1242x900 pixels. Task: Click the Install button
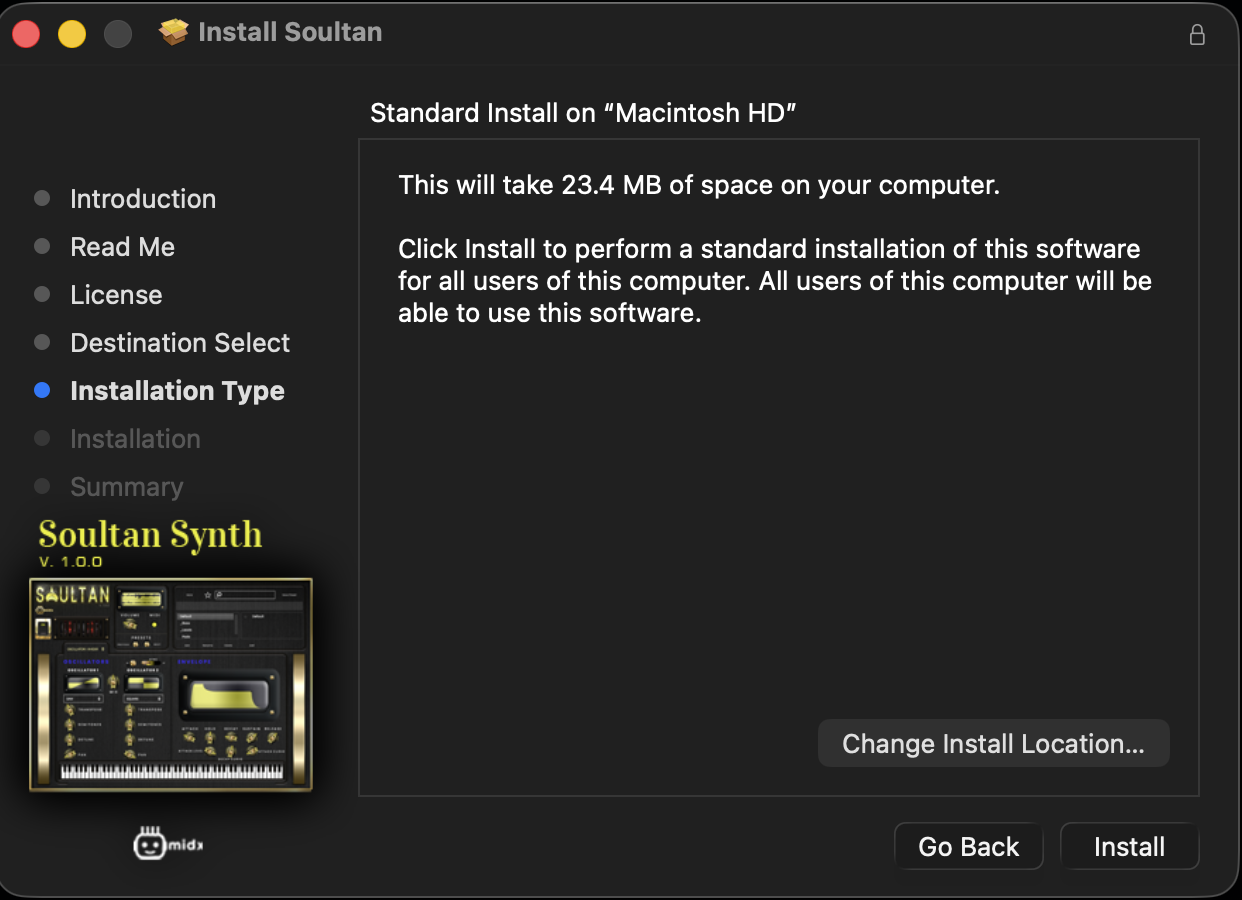[1129, 846]
